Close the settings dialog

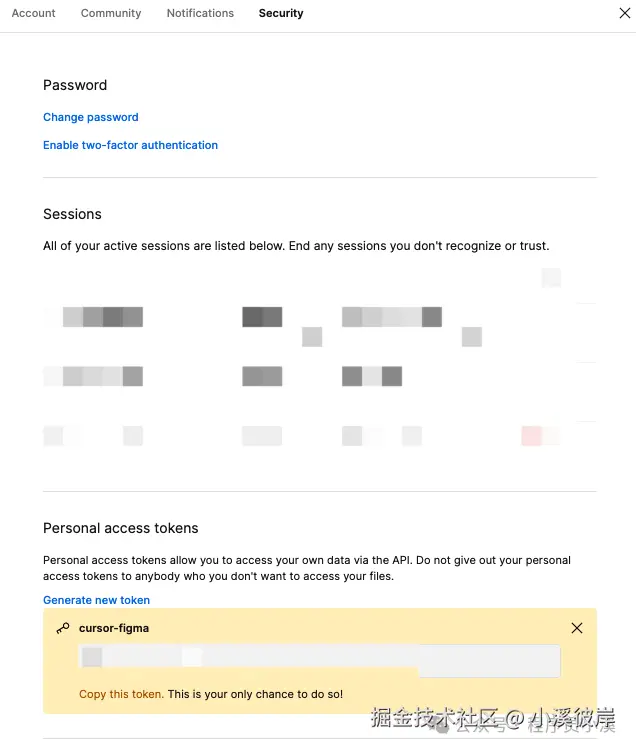click(x=625, y=13)
